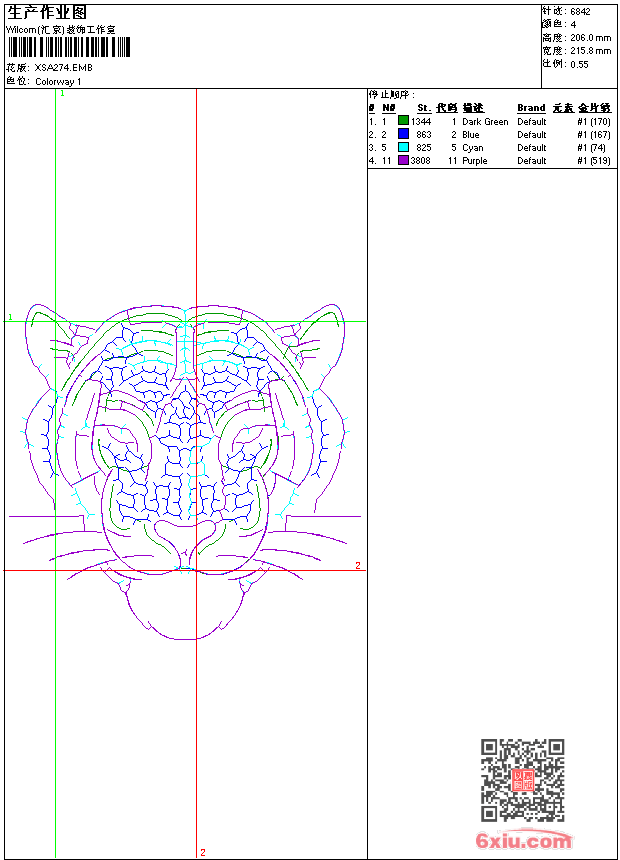Viewport: 620px width, 860px height.
Task: Click the scale value '0.55'
Action: (x=579, y=64)
